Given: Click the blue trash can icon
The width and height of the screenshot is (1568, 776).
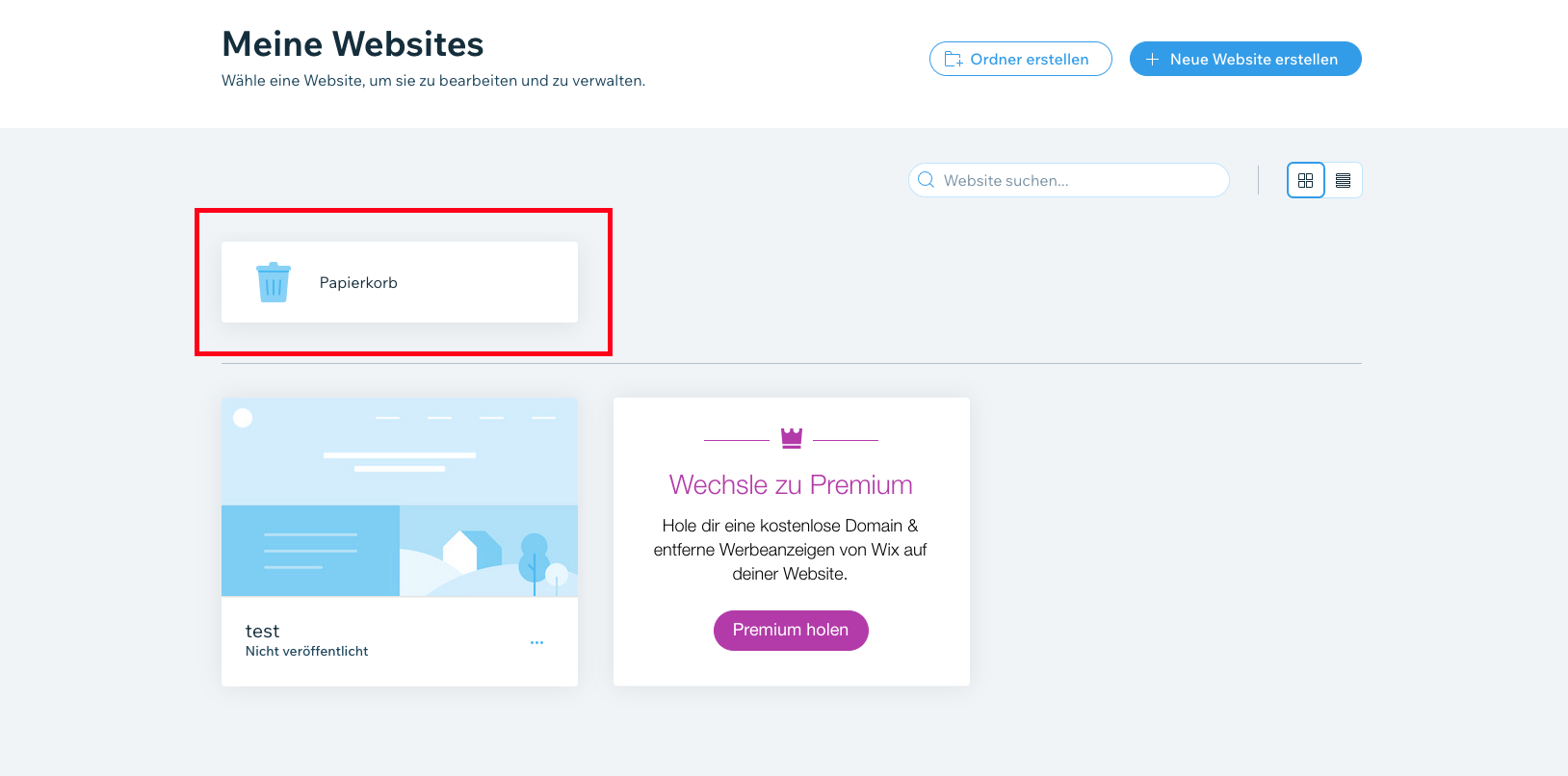Looking at the screenshot, I should (x=274, y=282).
